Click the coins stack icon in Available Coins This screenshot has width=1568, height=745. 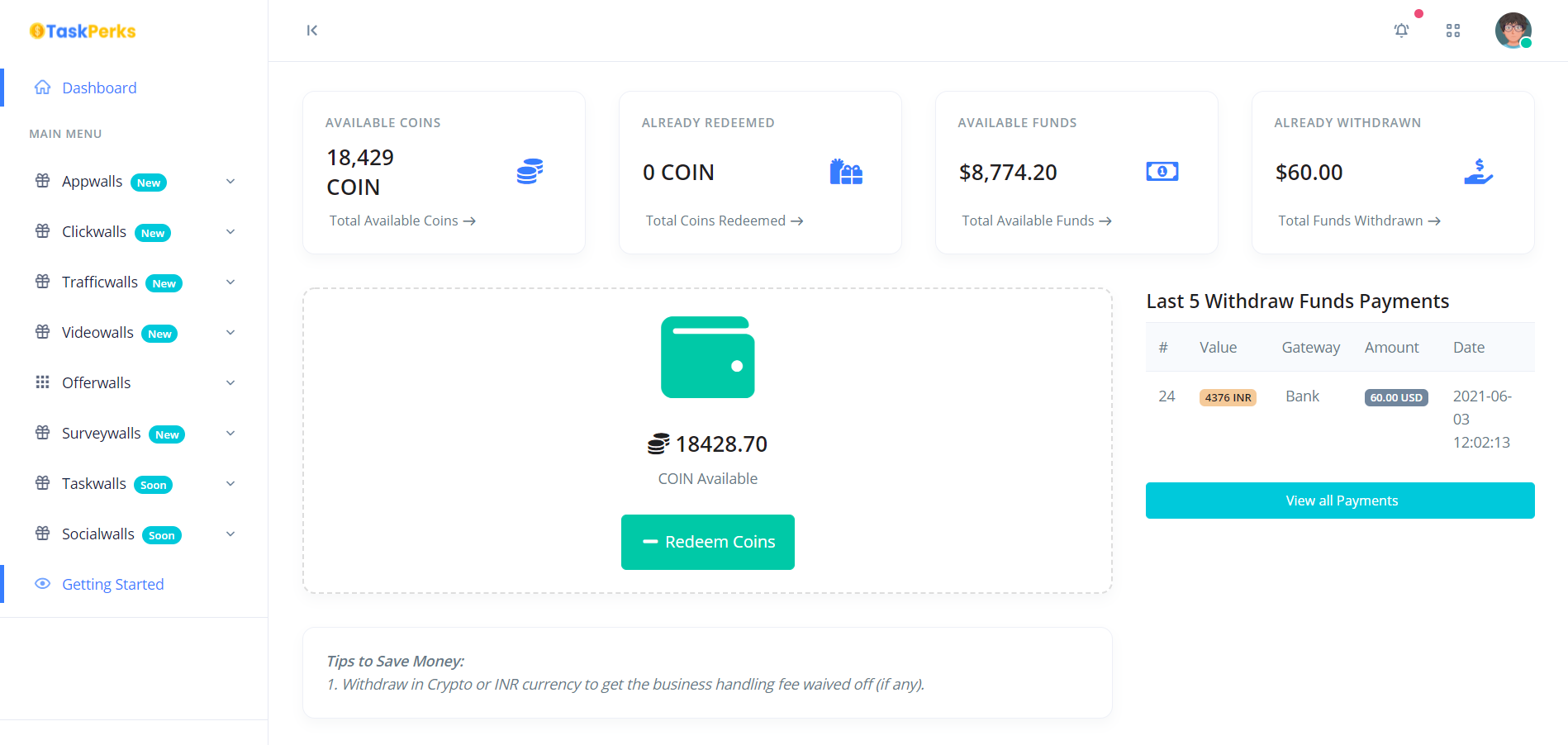[x=530, y=172]
